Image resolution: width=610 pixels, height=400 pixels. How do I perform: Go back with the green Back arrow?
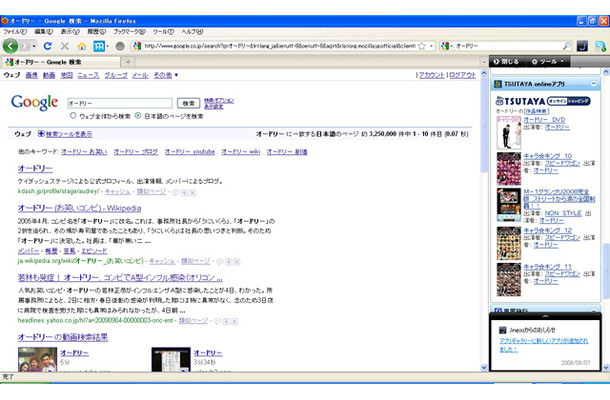pos(10,46)
